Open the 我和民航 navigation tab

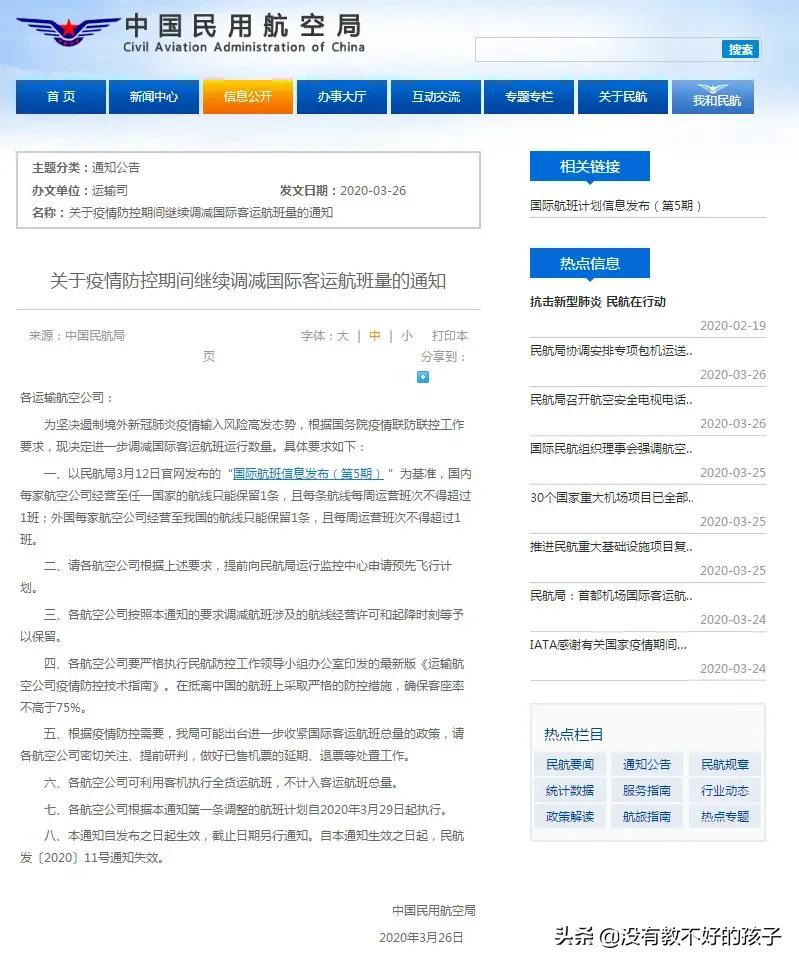coord(713,97)
